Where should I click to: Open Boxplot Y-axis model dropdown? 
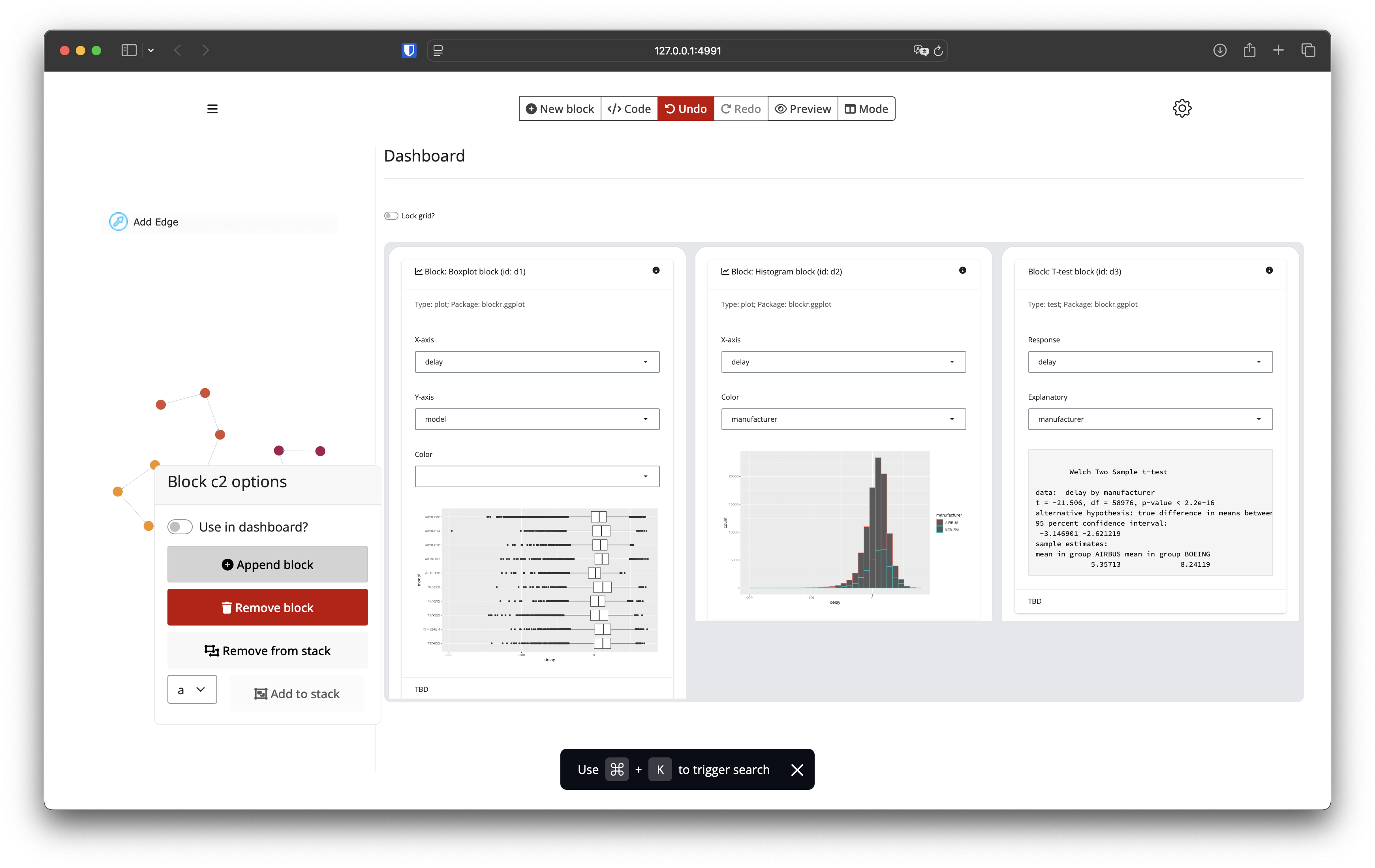pos(537,419)
